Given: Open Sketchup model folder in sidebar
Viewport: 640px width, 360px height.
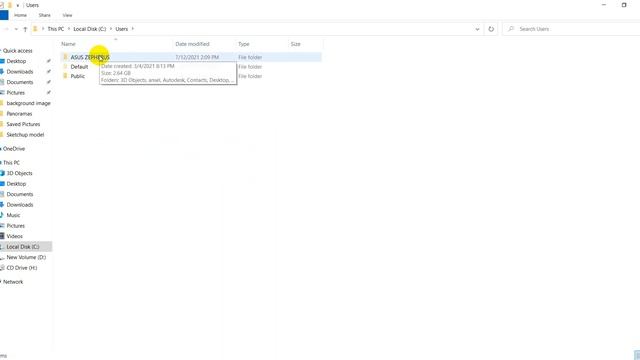Looking at the screenshot, I should click(25, 135).
